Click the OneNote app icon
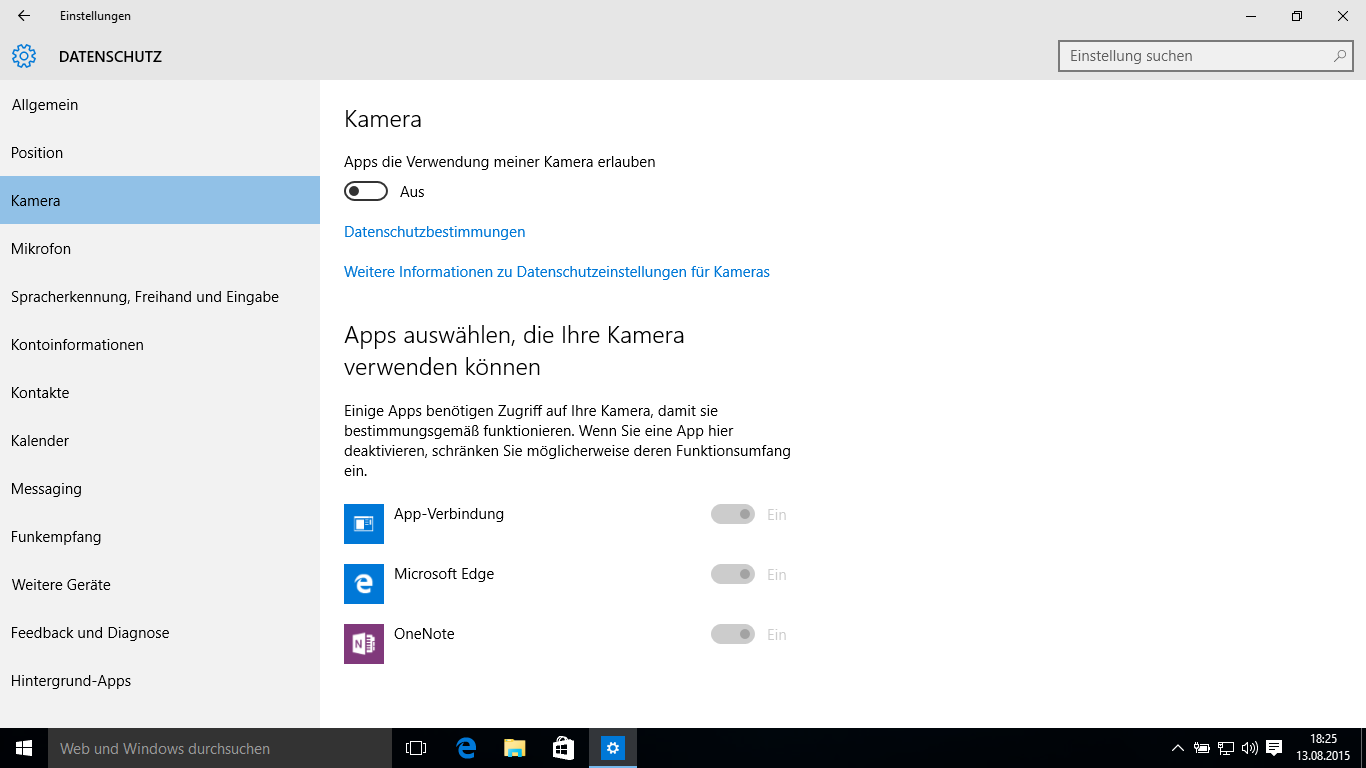The width and height of the screenshot is (1366, 768). [364, 644]
